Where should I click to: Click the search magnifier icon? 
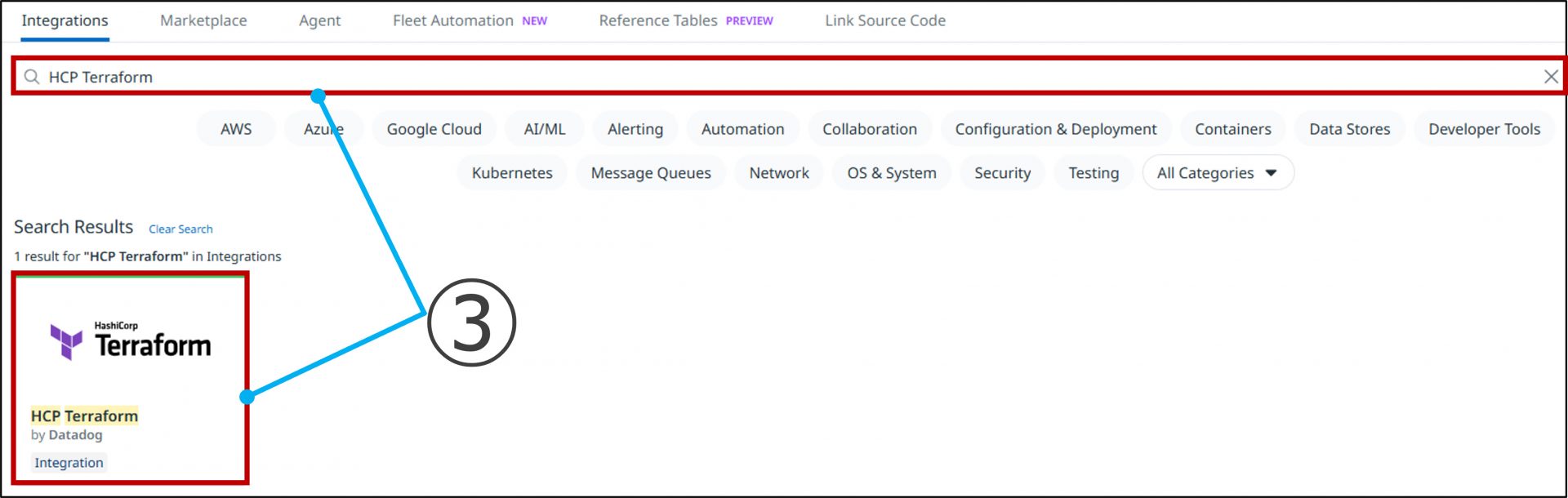click(32, 77)
